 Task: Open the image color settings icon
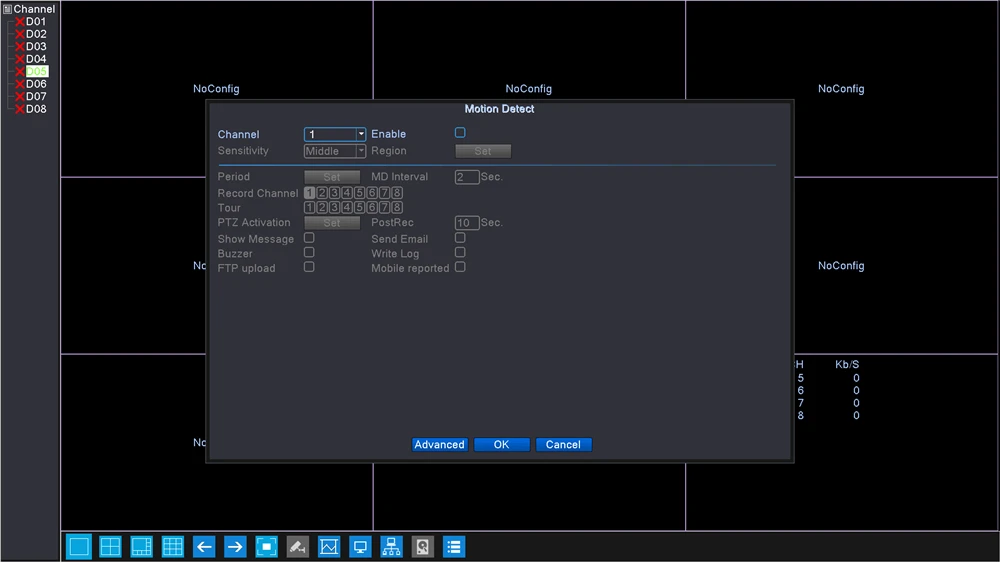point(329,547)
